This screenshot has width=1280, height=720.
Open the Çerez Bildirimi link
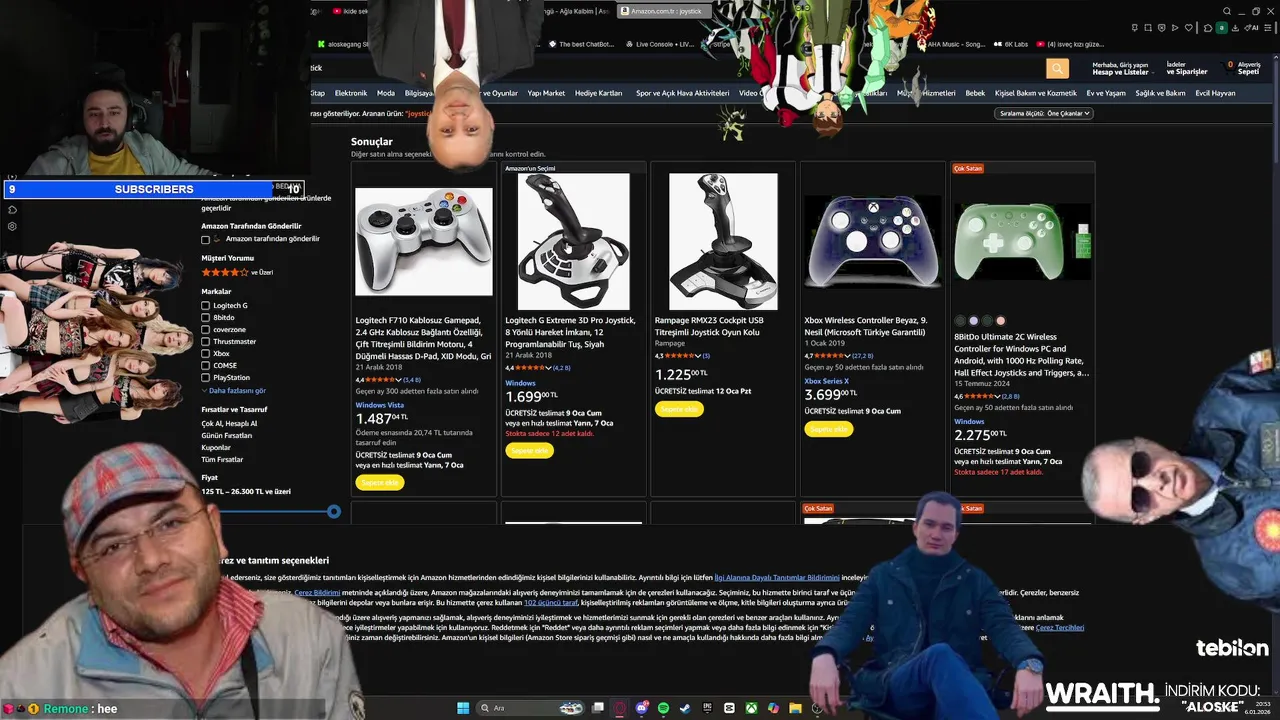[317, 592]
